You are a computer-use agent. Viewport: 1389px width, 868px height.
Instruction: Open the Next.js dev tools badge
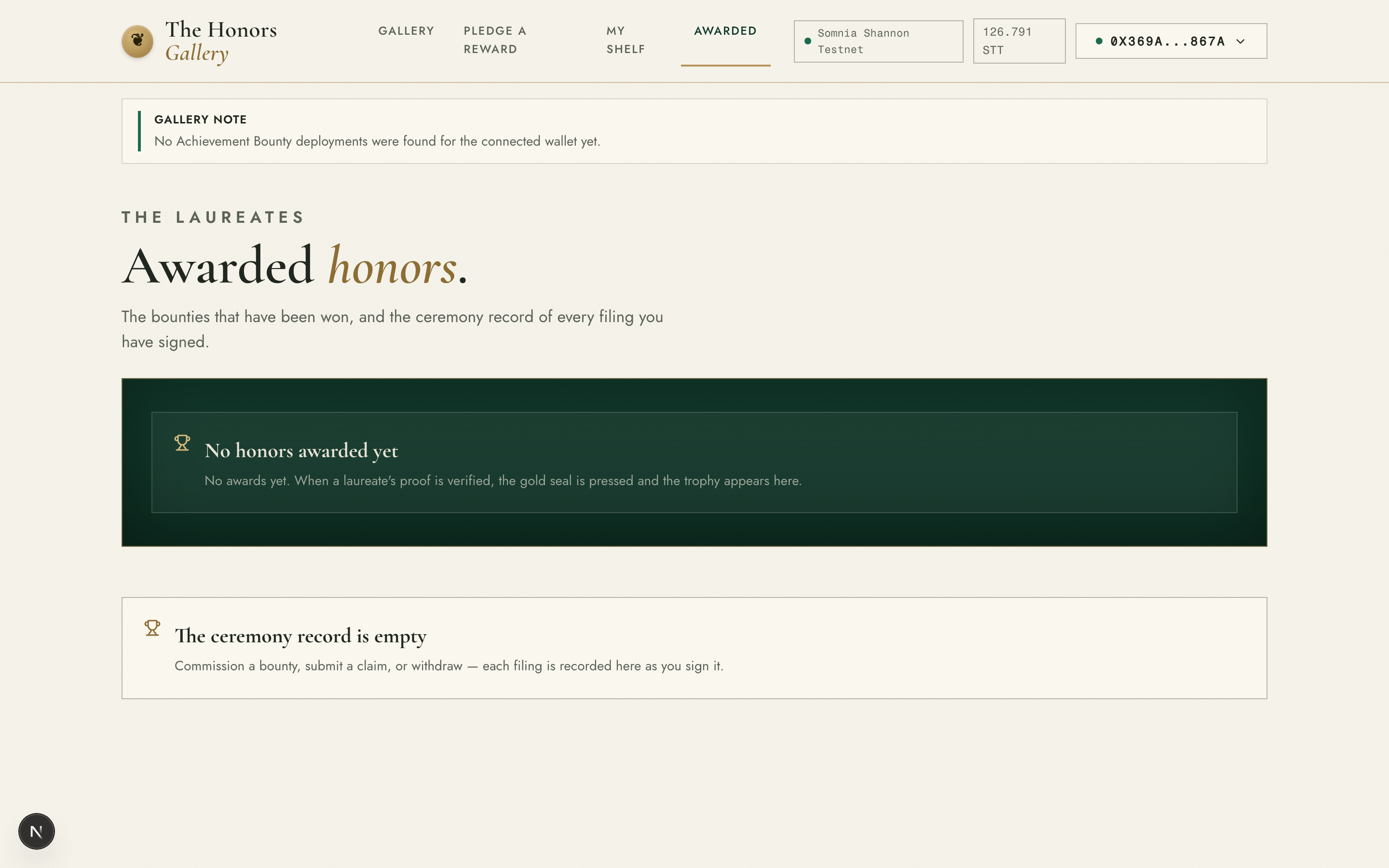coord(36,831)
